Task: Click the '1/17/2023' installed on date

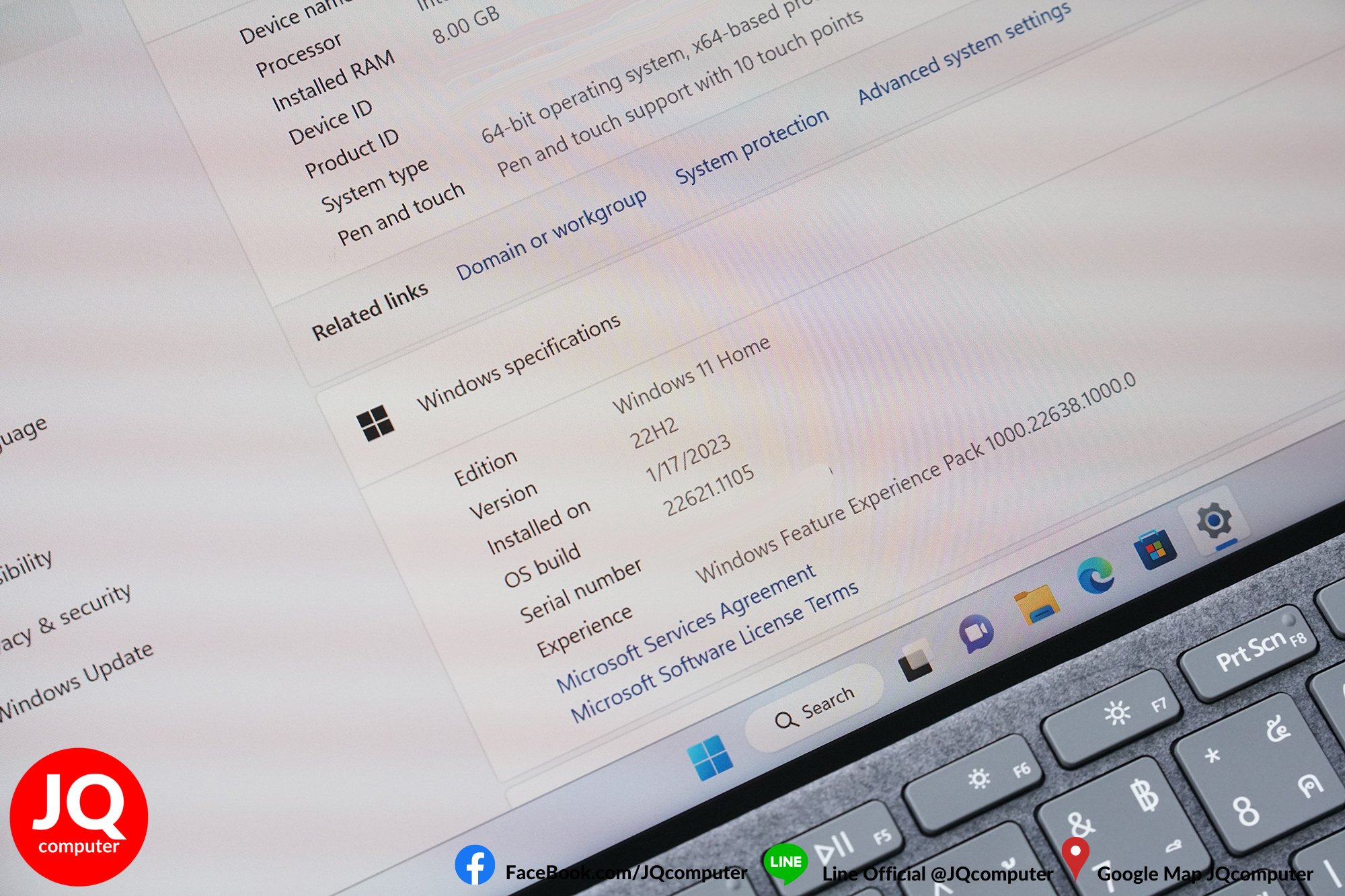Action: [x=687, y=457]
